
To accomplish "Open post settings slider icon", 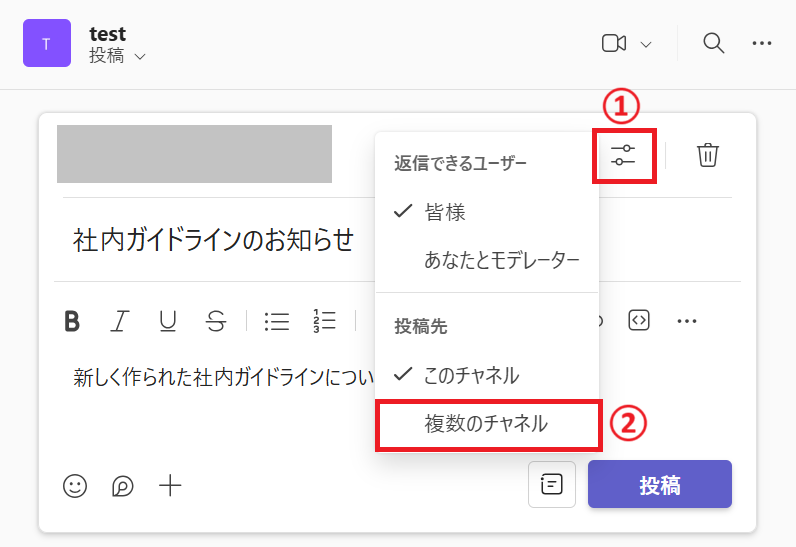I will [x=623, y=155].
